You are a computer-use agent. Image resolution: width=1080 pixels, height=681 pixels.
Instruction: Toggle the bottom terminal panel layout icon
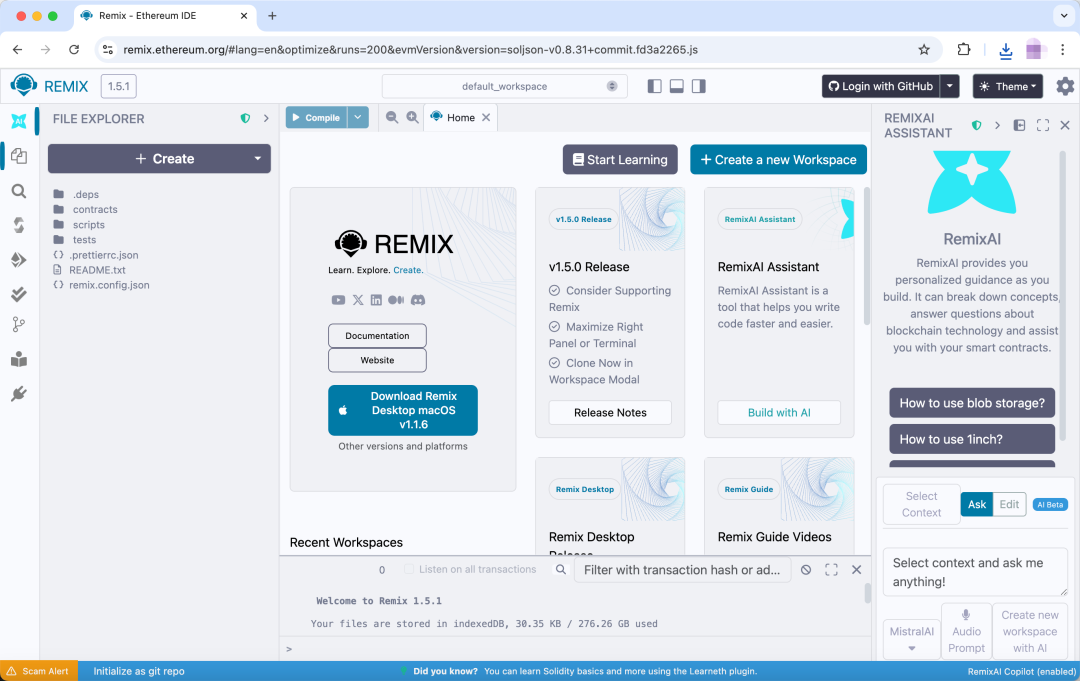(x=676, y=86)
